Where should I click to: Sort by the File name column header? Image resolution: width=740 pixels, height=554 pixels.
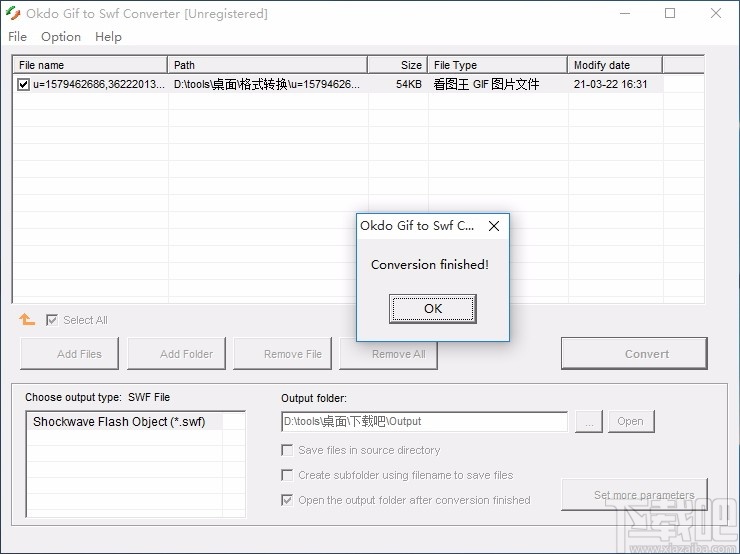pos(90,65)
